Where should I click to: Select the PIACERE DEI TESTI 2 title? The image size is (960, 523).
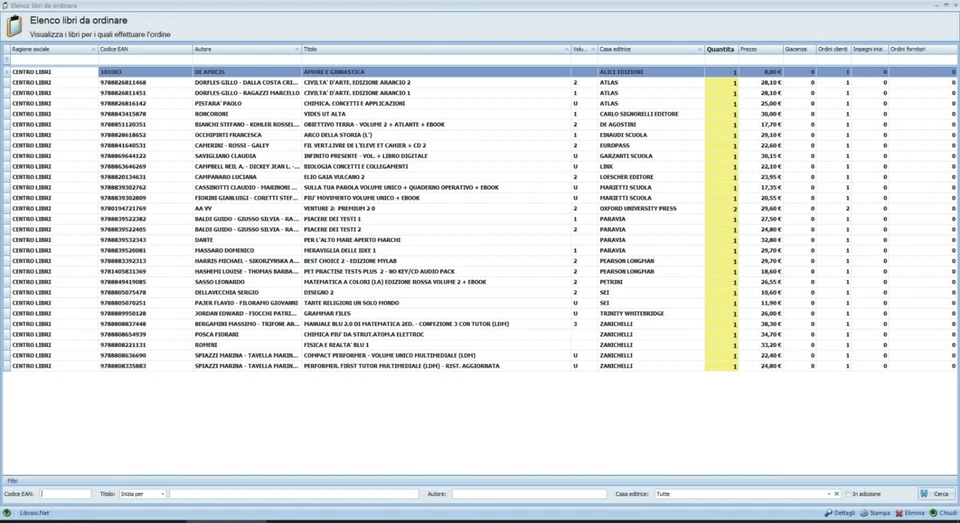pyautogui.click(x=435, y=229)
